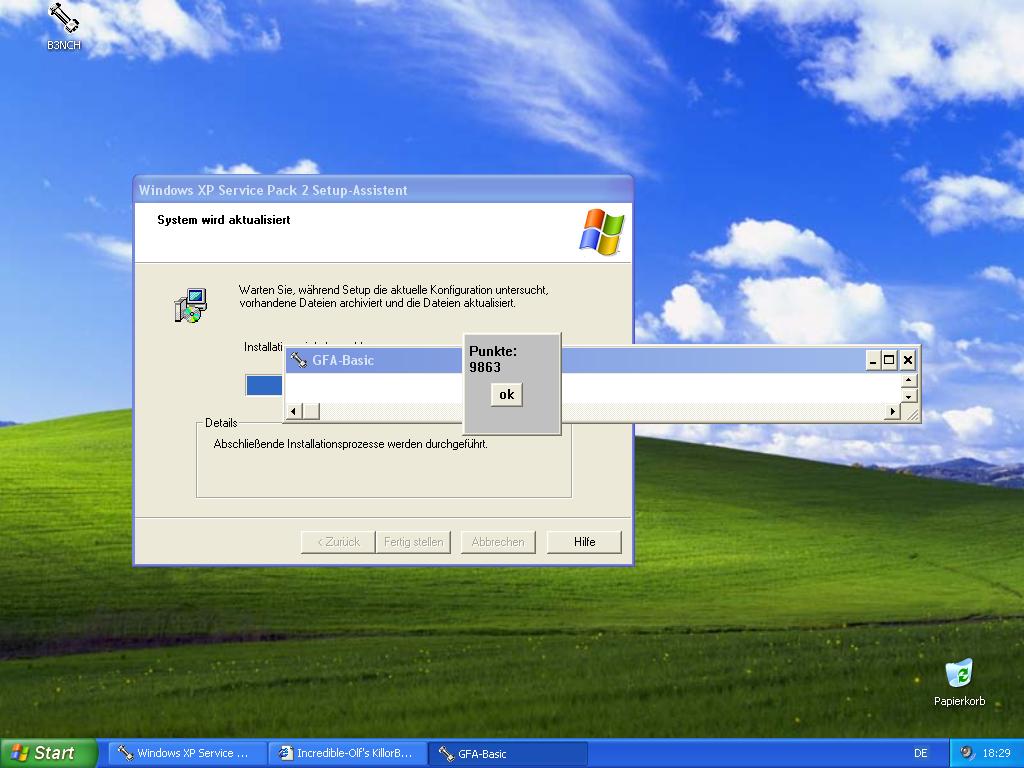1024x768 pixels.
Task: Click the 'Punkte: 9863' score text
Action: pos(493,359)
